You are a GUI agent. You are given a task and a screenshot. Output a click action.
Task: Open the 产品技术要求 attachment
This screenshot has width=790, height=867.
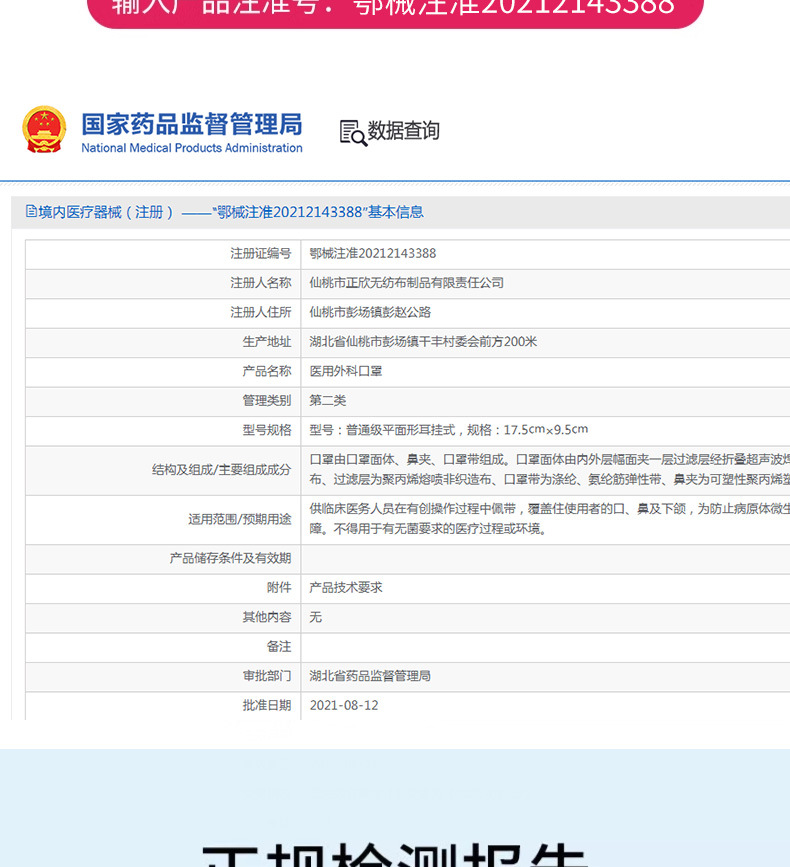tap(346, 588)
